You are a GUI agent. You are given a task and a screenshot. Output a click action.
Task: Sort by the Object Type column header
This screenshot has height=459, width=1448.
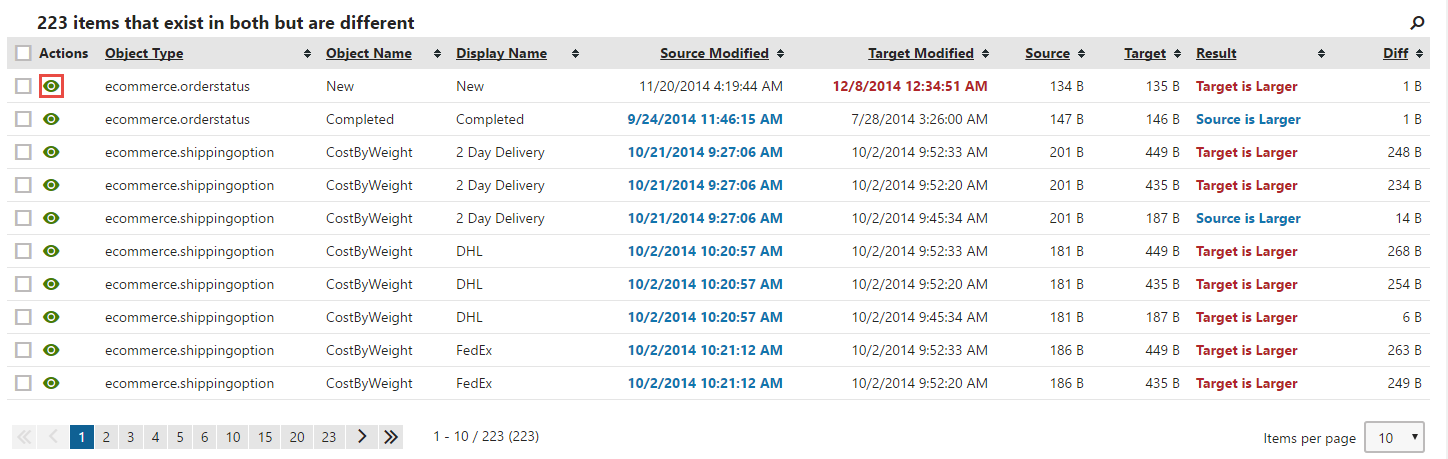coord(144,54)
